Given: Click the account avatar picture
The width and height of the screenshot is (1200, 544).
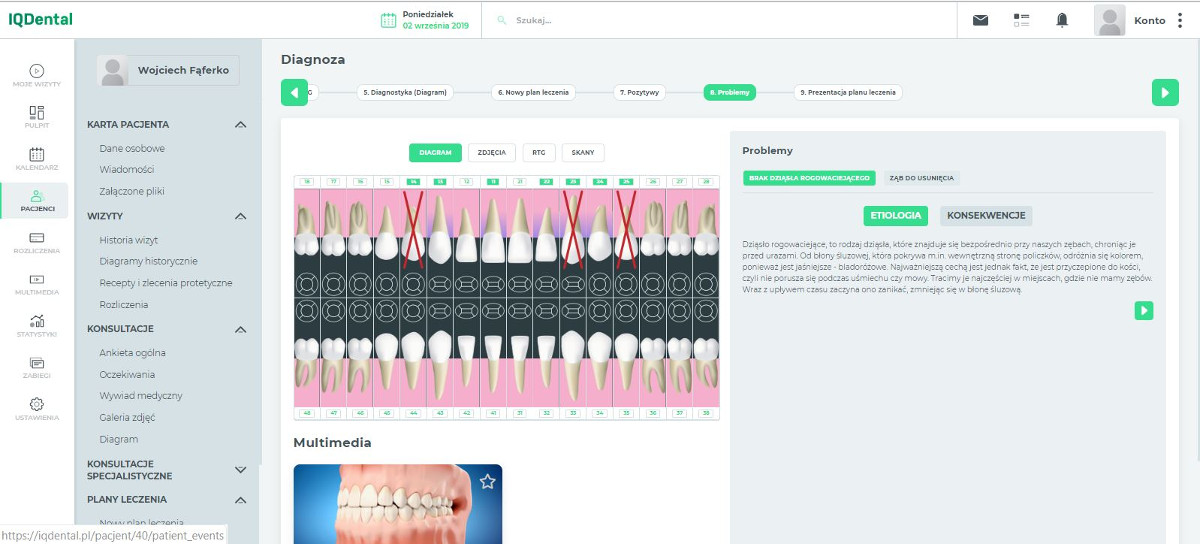Looking at the screenshot, I should click(x=1110, y=20).
